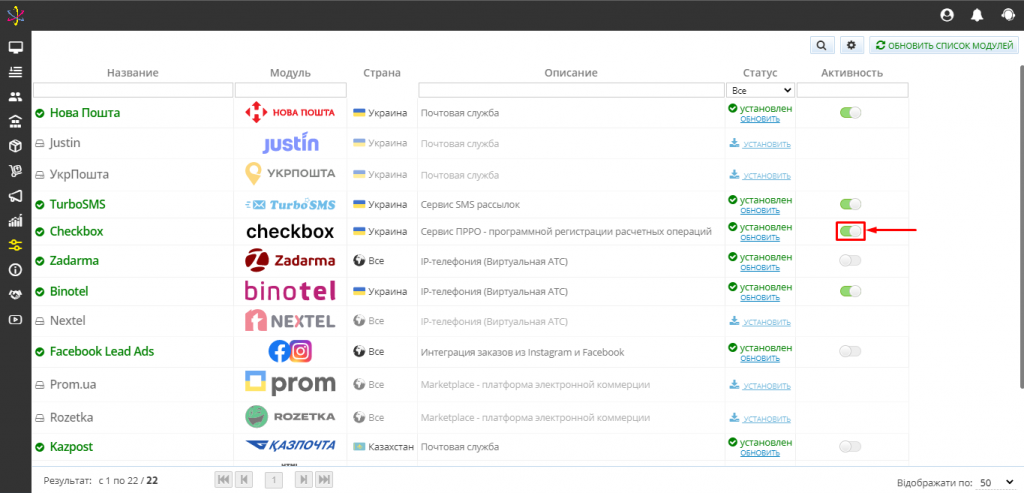Click ОБНОВИТЬ link for Kazpost
Screen dimensions: 1024x493
click(760, 453)
